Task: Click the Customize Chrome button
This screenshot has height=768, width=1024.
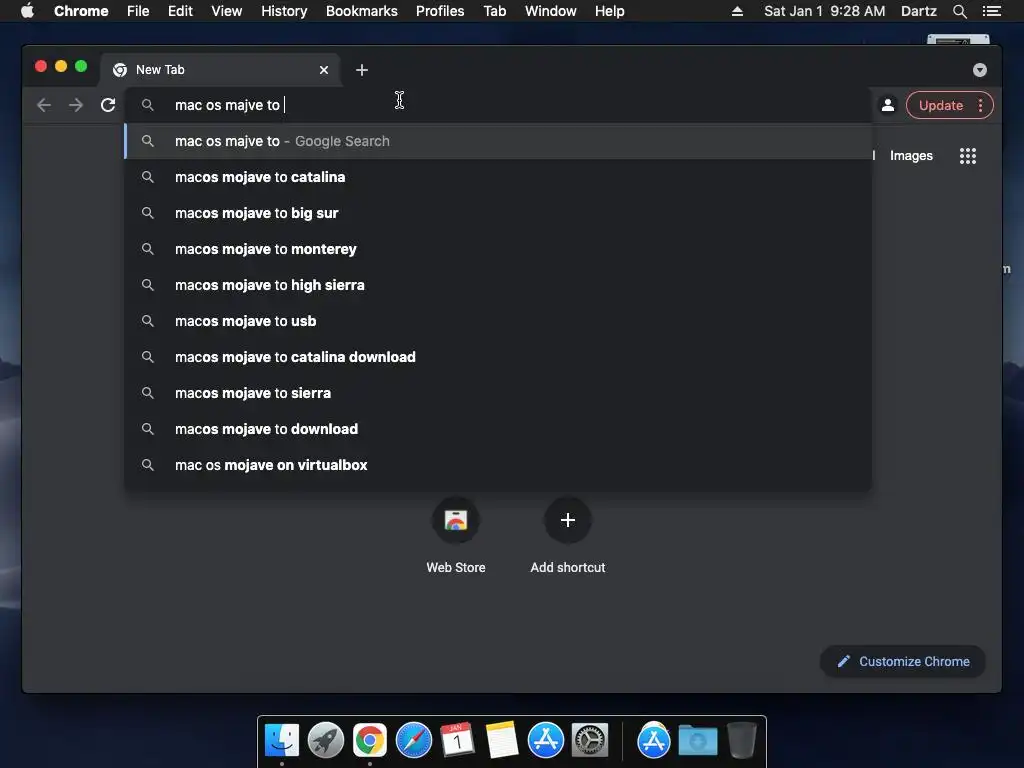Action: tap(903, 662)
